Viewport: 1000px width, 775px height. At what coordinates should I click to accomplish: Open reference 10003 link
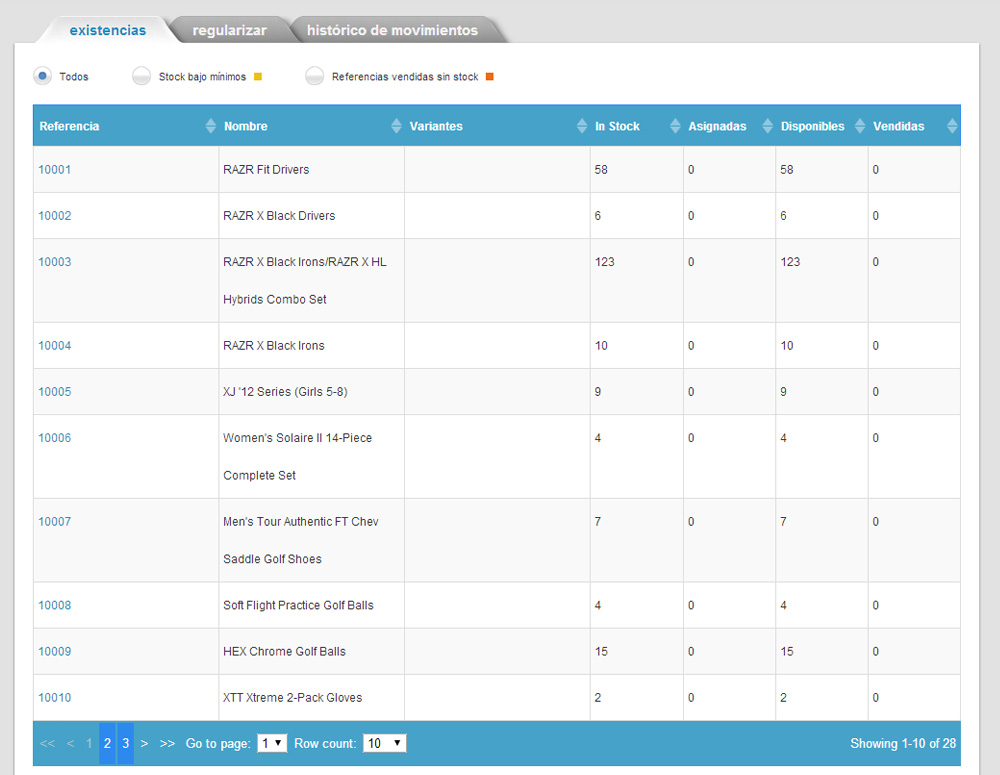pyautogui.click(x=55, y=262)
